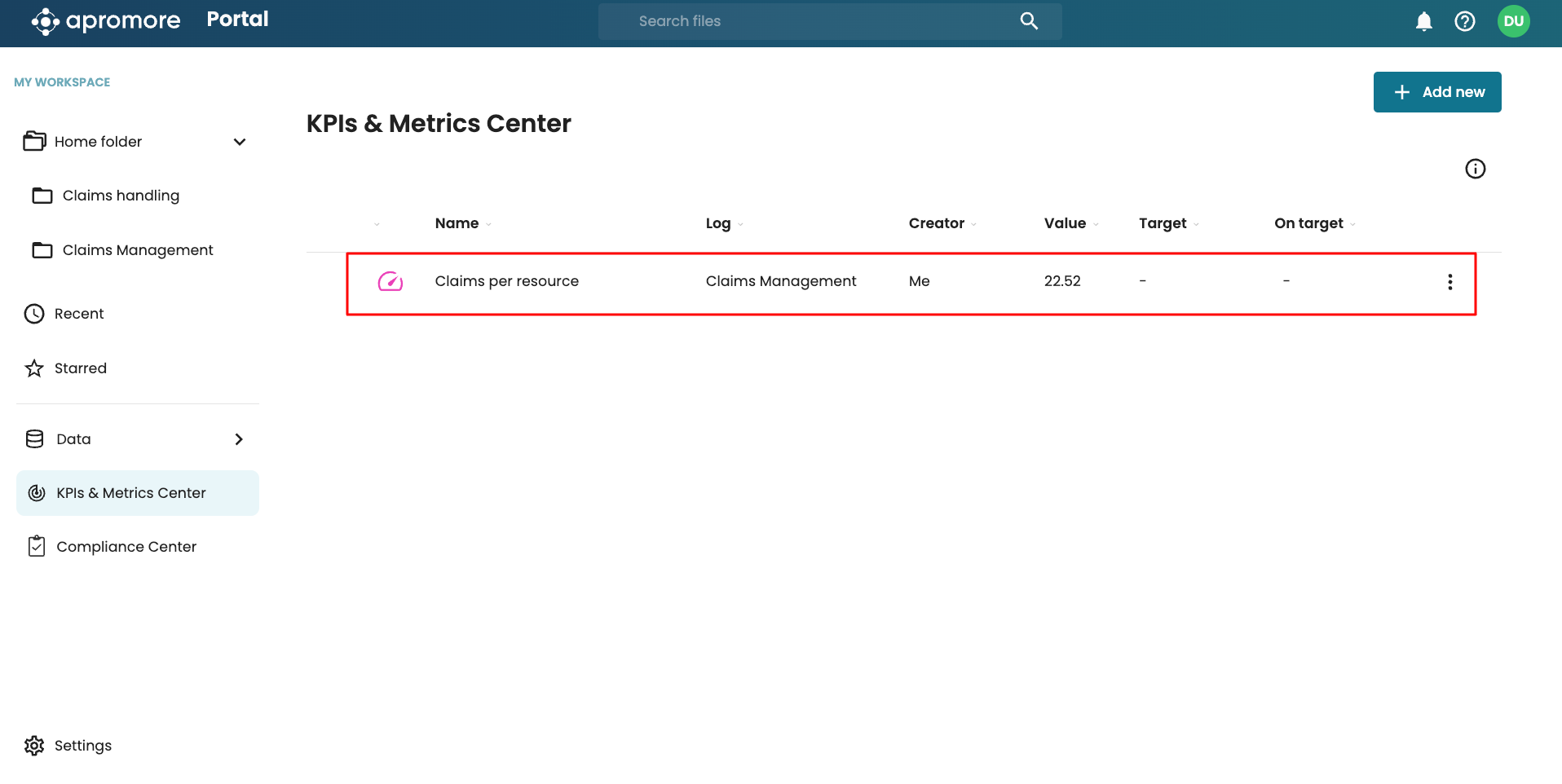Click the notification bell icon

pyautogui.click(x=1423, y=22)
